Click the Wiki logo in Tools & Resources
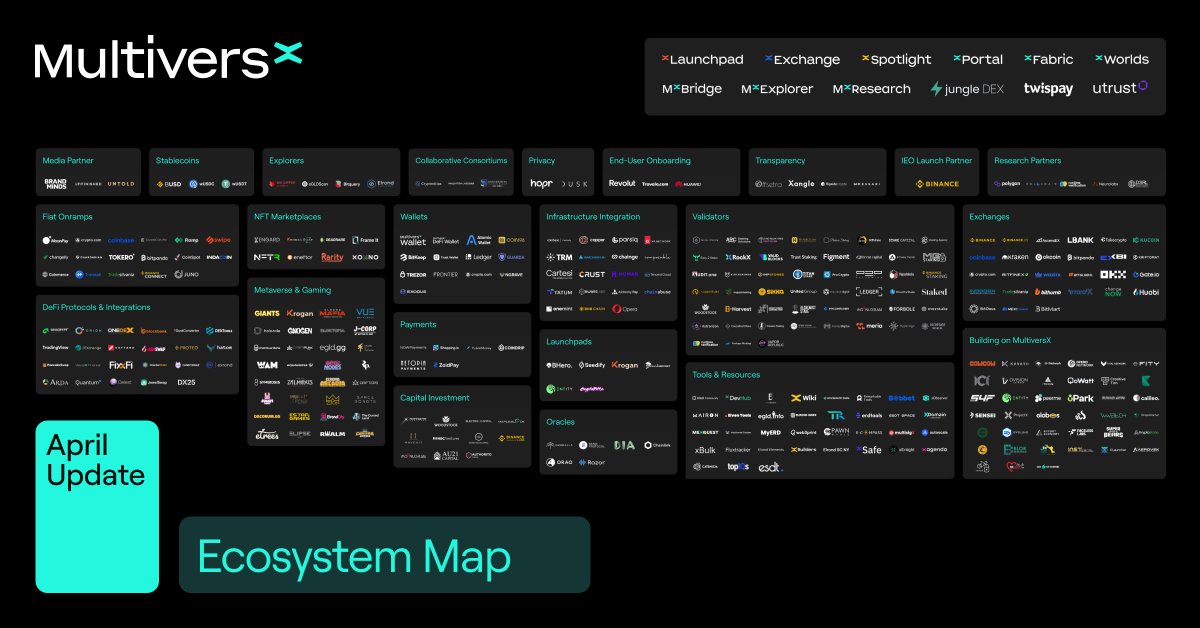 (804, 397)
